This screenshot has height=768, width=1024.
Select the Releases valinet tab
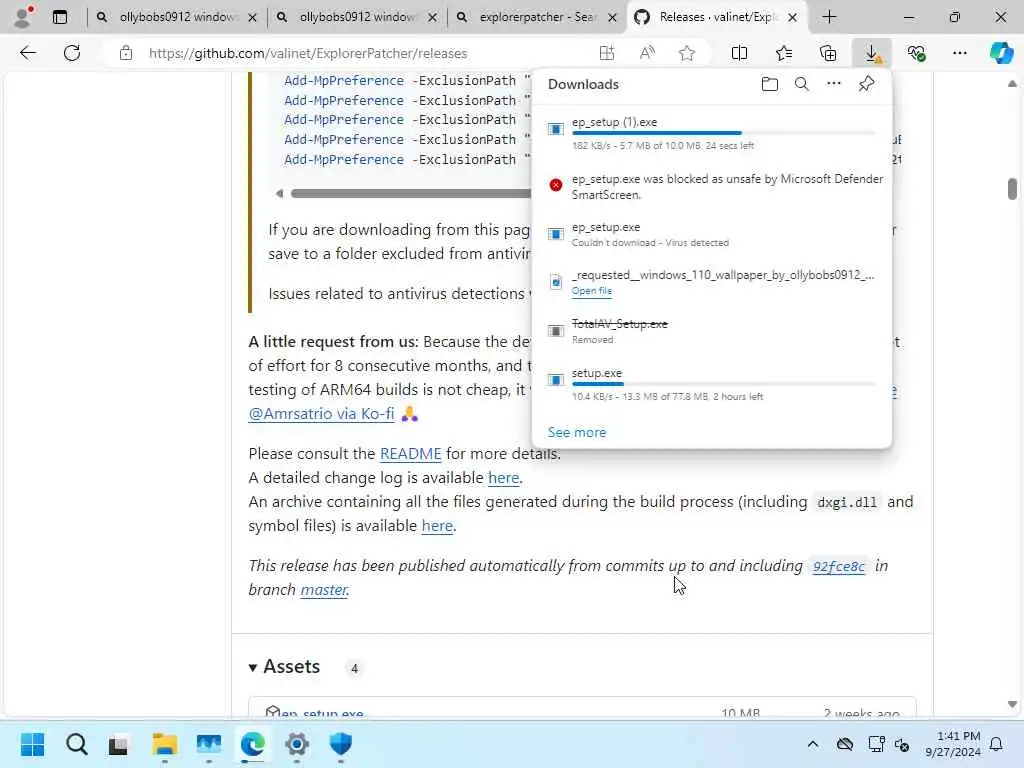716,17
